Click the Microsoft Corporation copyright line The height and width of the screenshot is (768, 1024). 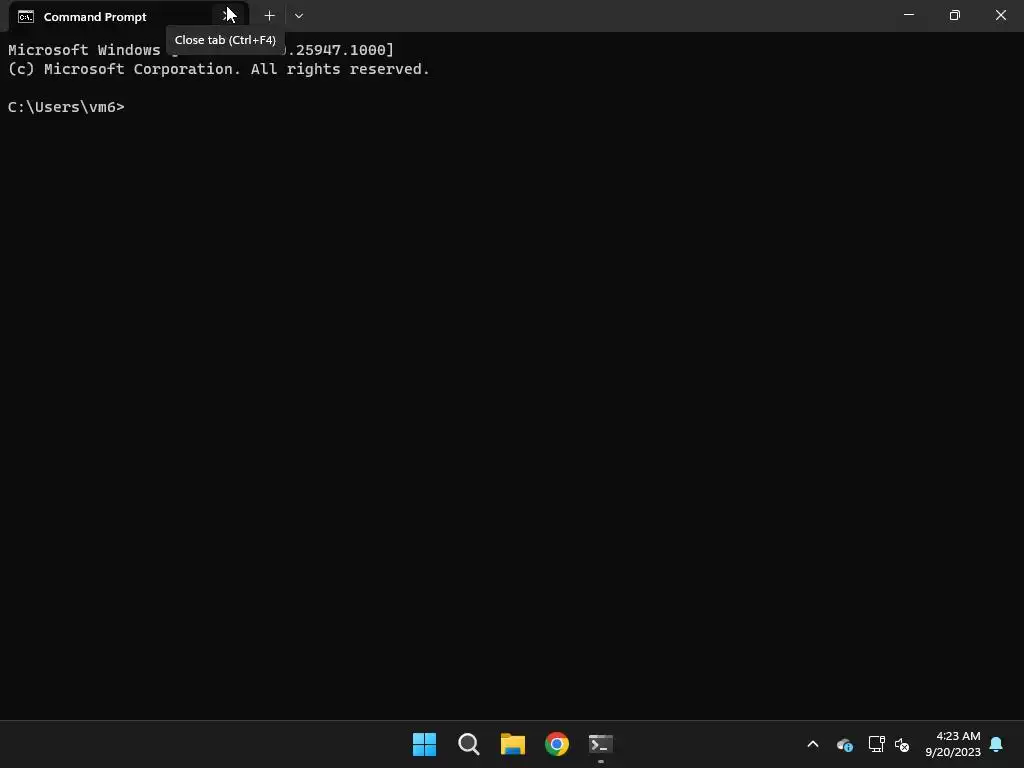click(x=219, y=69)
